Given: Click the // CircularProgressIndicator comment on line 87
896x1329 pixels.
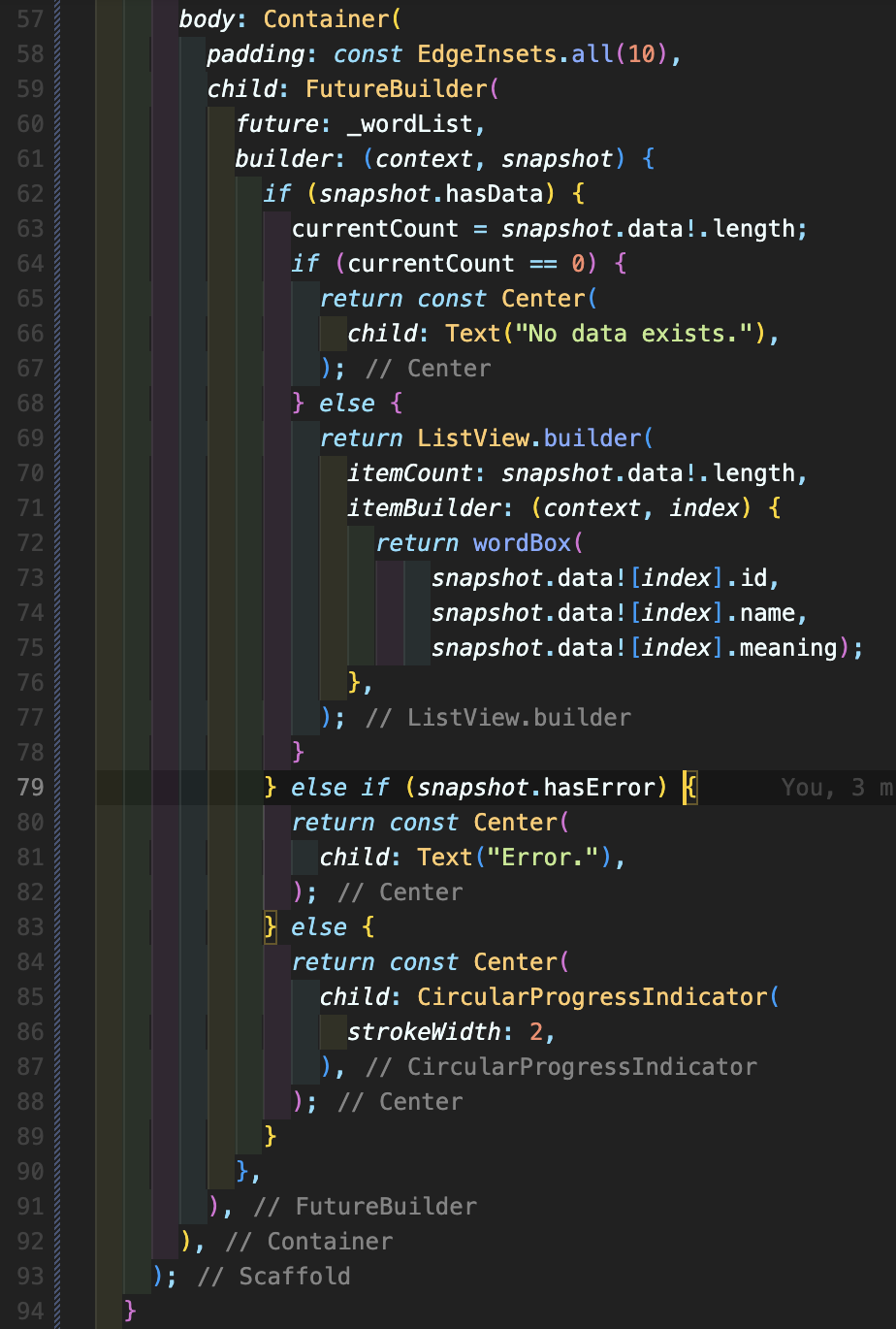Looking at the screenshot, I should (x=561, y=1066).
